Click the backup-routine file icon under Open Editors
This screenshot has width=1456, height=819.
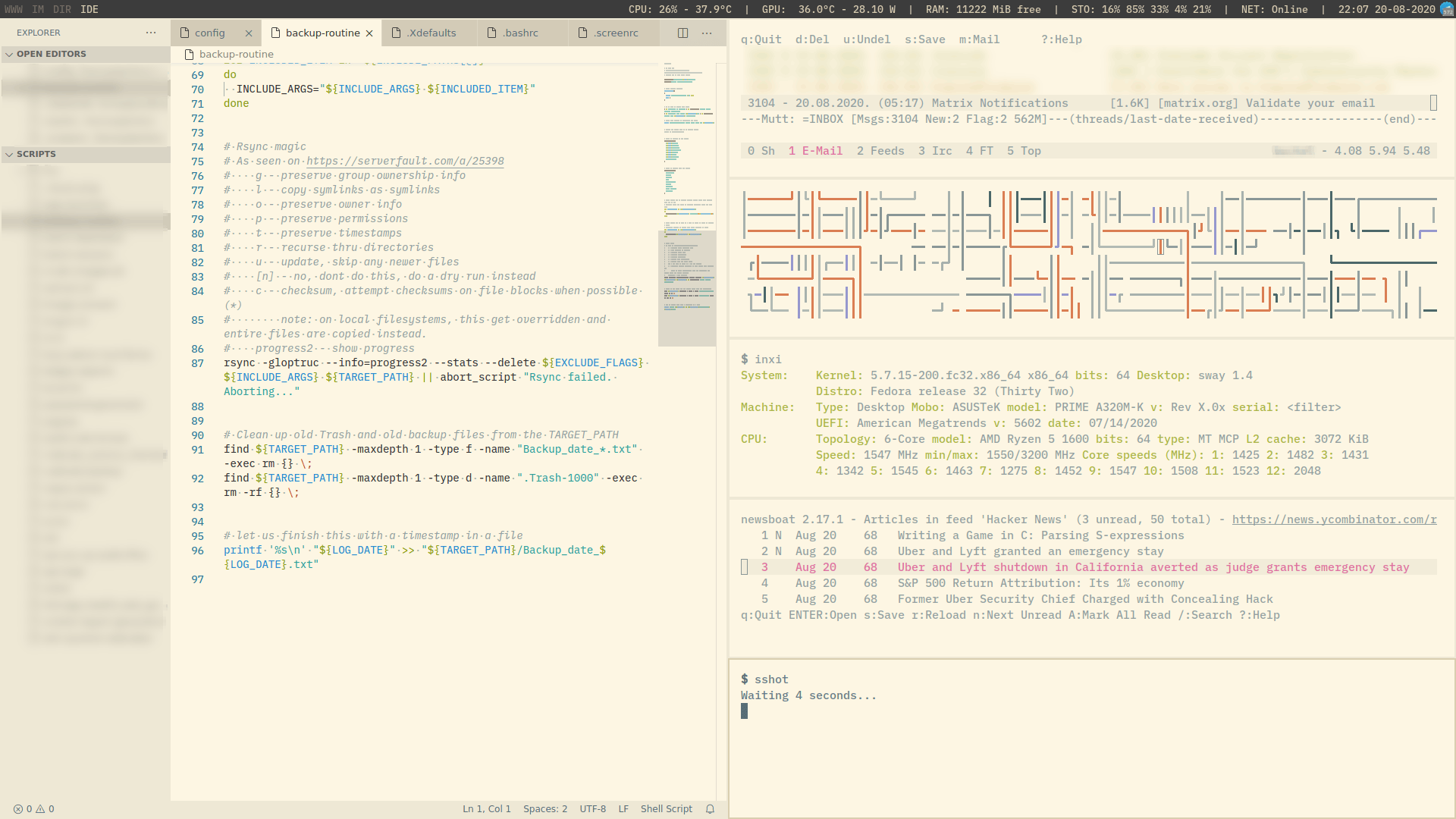[x=187, y=54]
